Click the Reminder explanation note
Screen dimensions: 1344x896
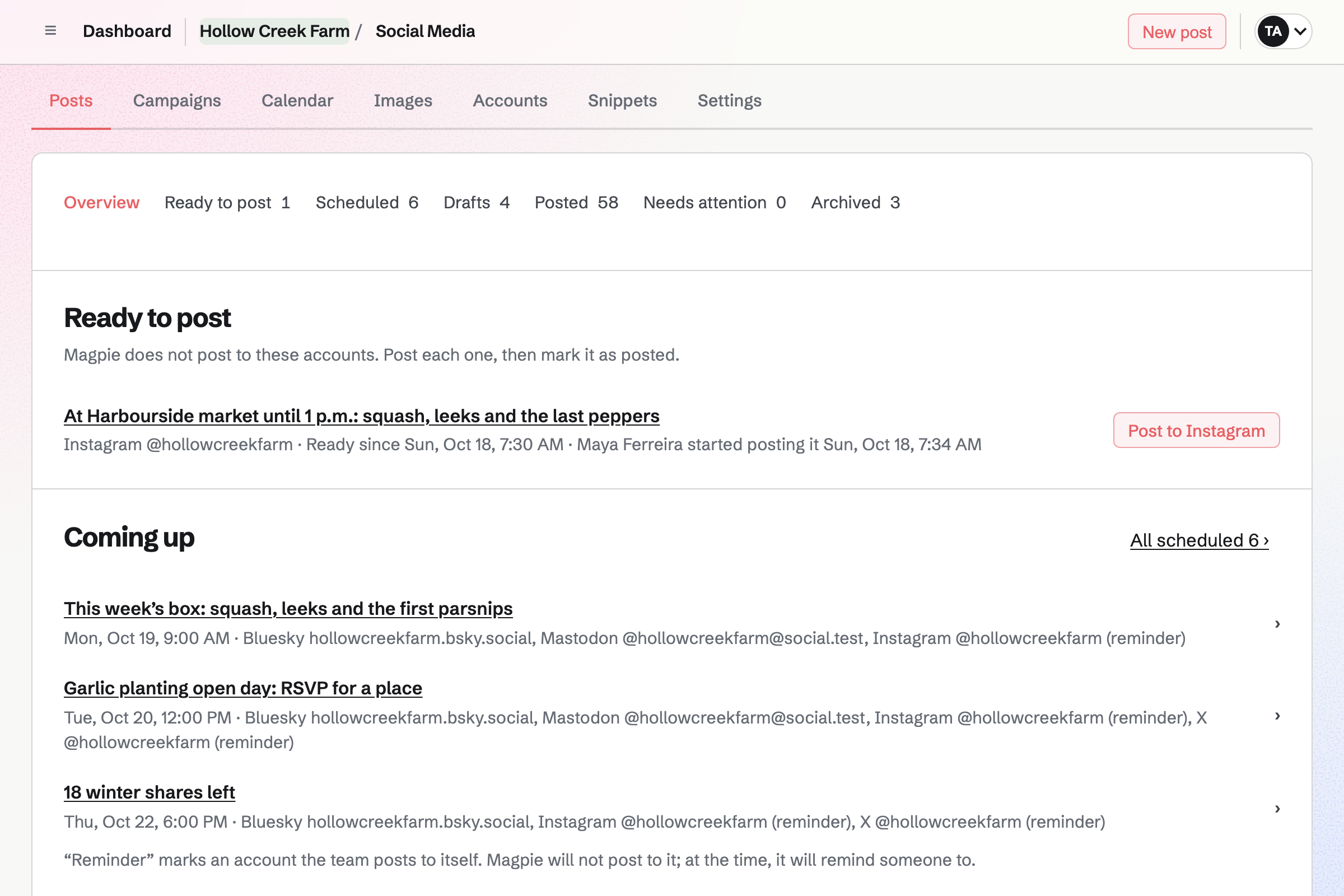point(520,860)
